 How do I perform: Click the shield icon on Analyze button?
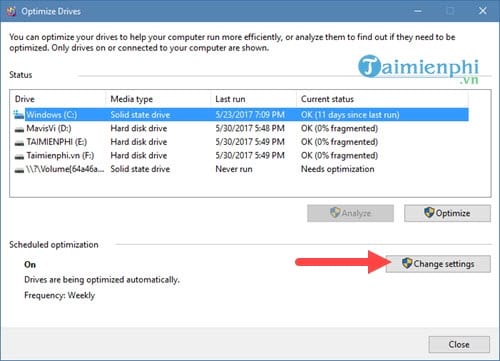click(x=335, y=212)
